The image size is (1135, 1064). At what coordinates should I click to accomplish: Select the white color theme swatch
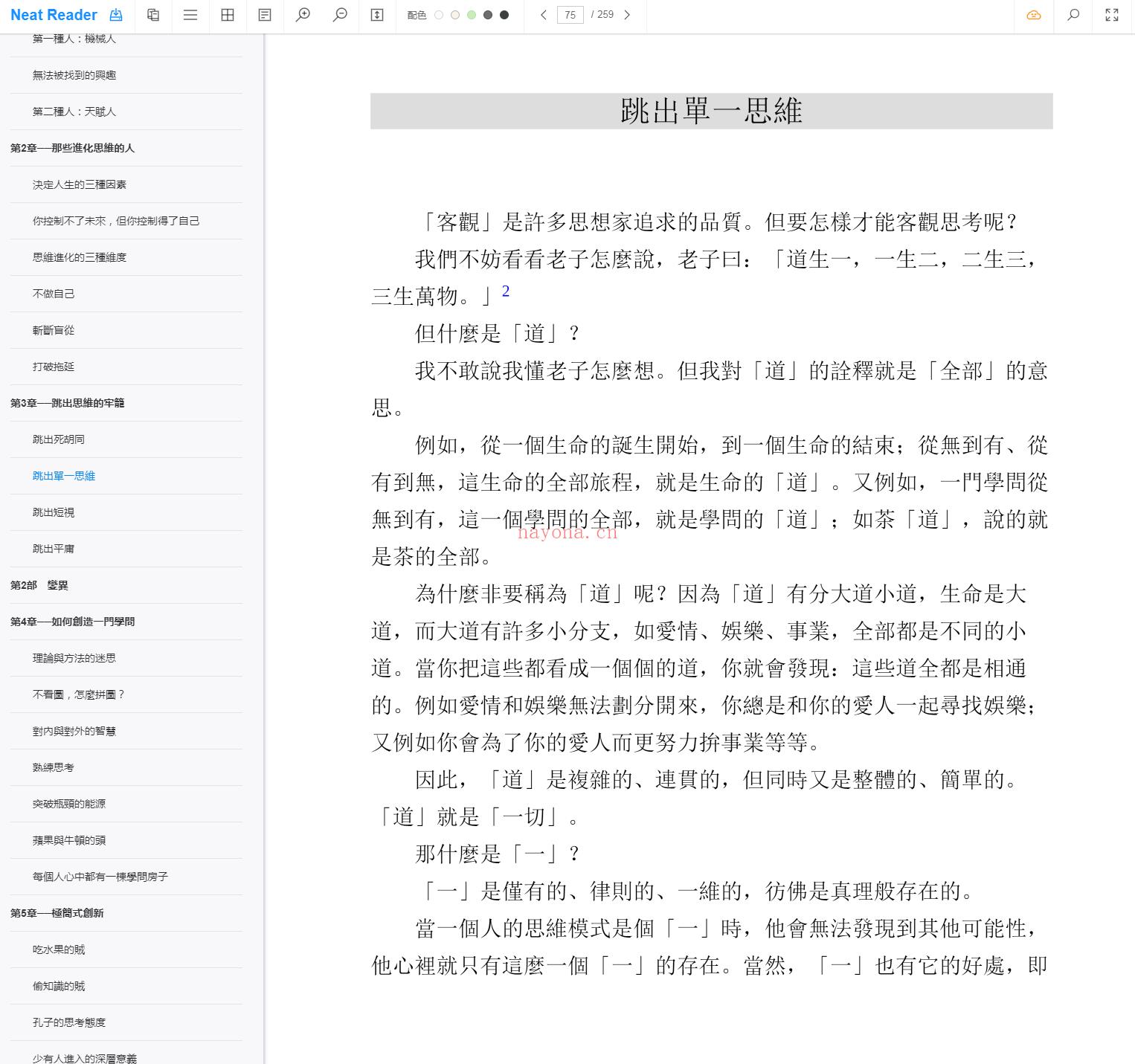pyautogui.click(x=439, y=15)
